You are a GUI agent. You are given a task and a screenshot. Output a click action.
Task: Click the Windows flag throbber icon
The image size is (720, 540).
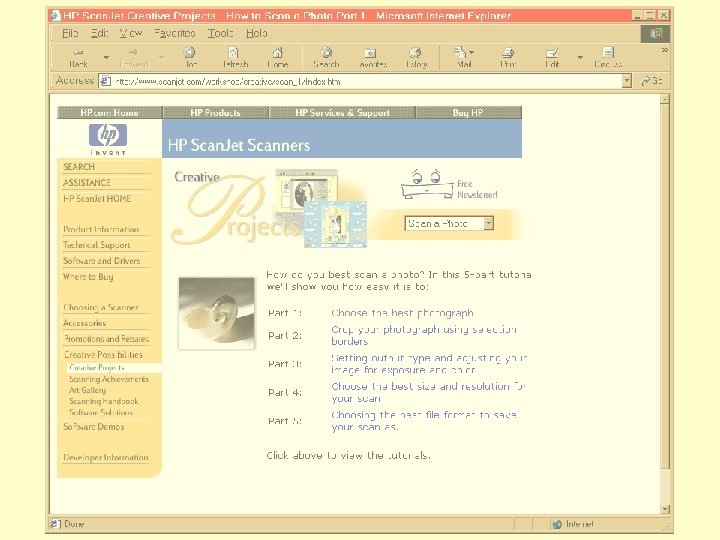[655, 34]
